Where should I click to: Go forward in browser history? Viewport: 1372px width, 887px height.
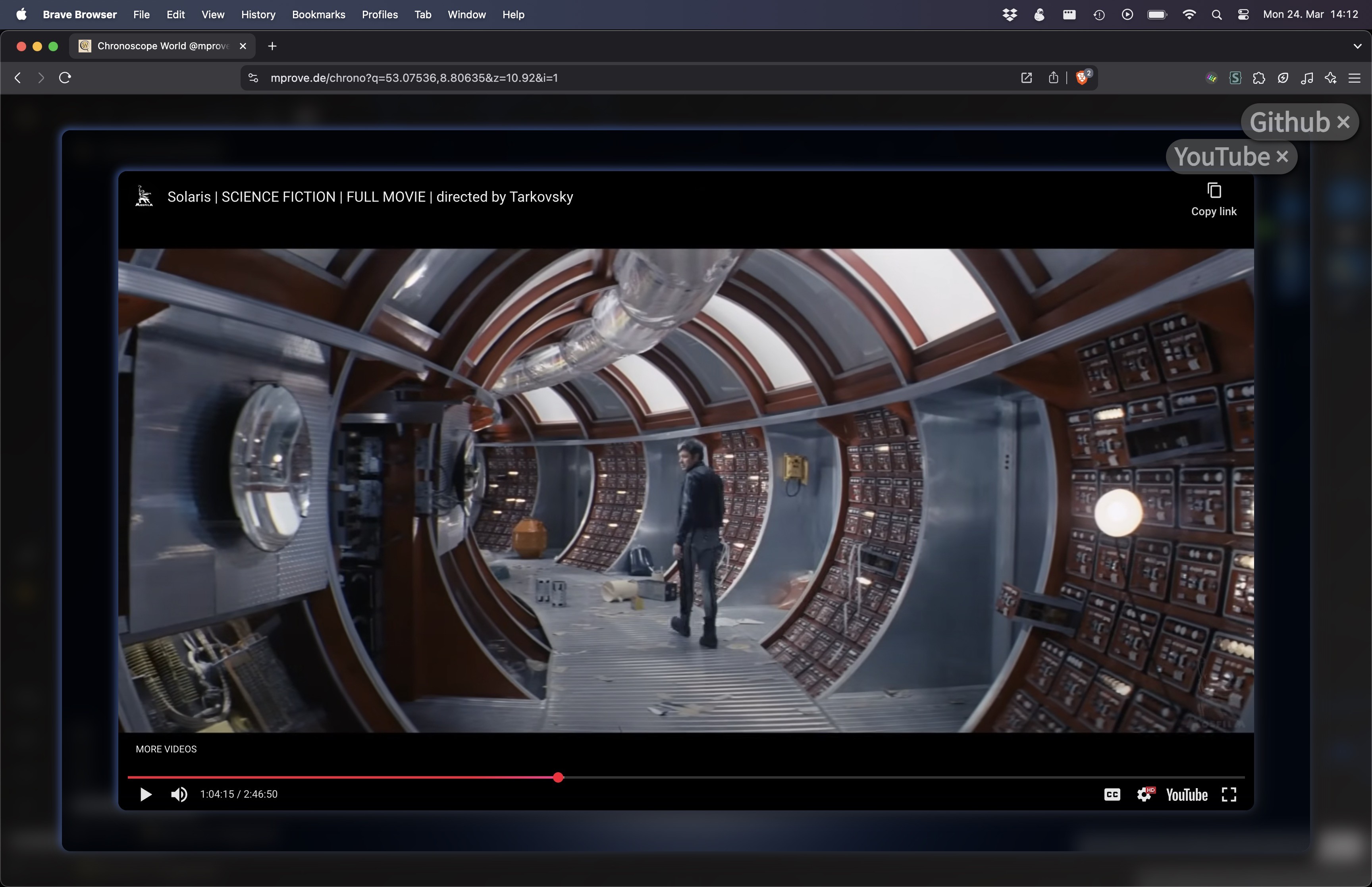(x=40, y=78)
